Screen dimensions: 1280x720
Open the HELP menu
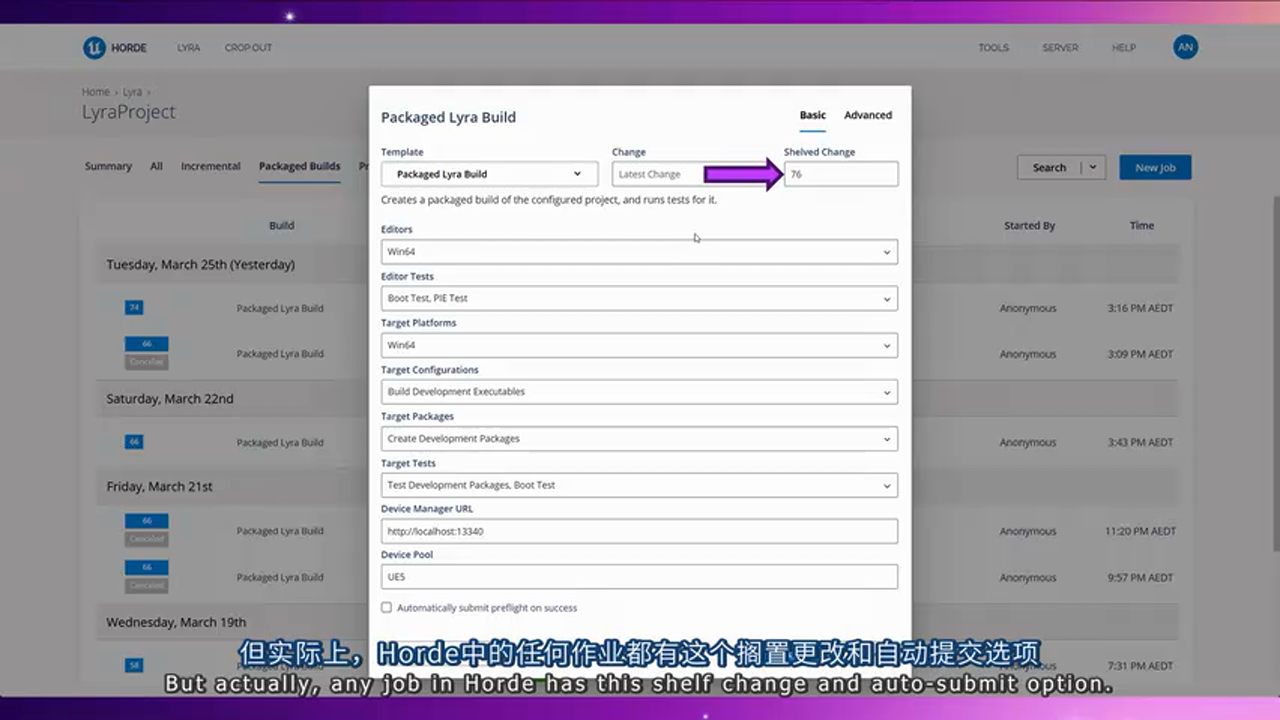[1124, 47]
